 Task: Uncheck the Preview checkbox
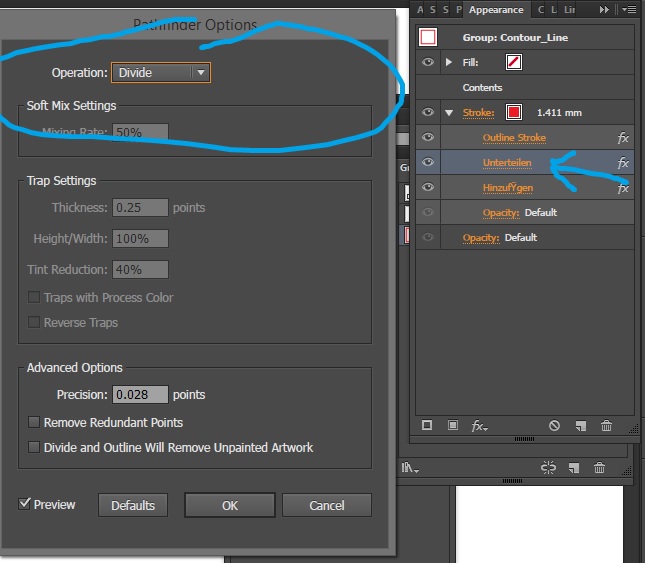25,504
